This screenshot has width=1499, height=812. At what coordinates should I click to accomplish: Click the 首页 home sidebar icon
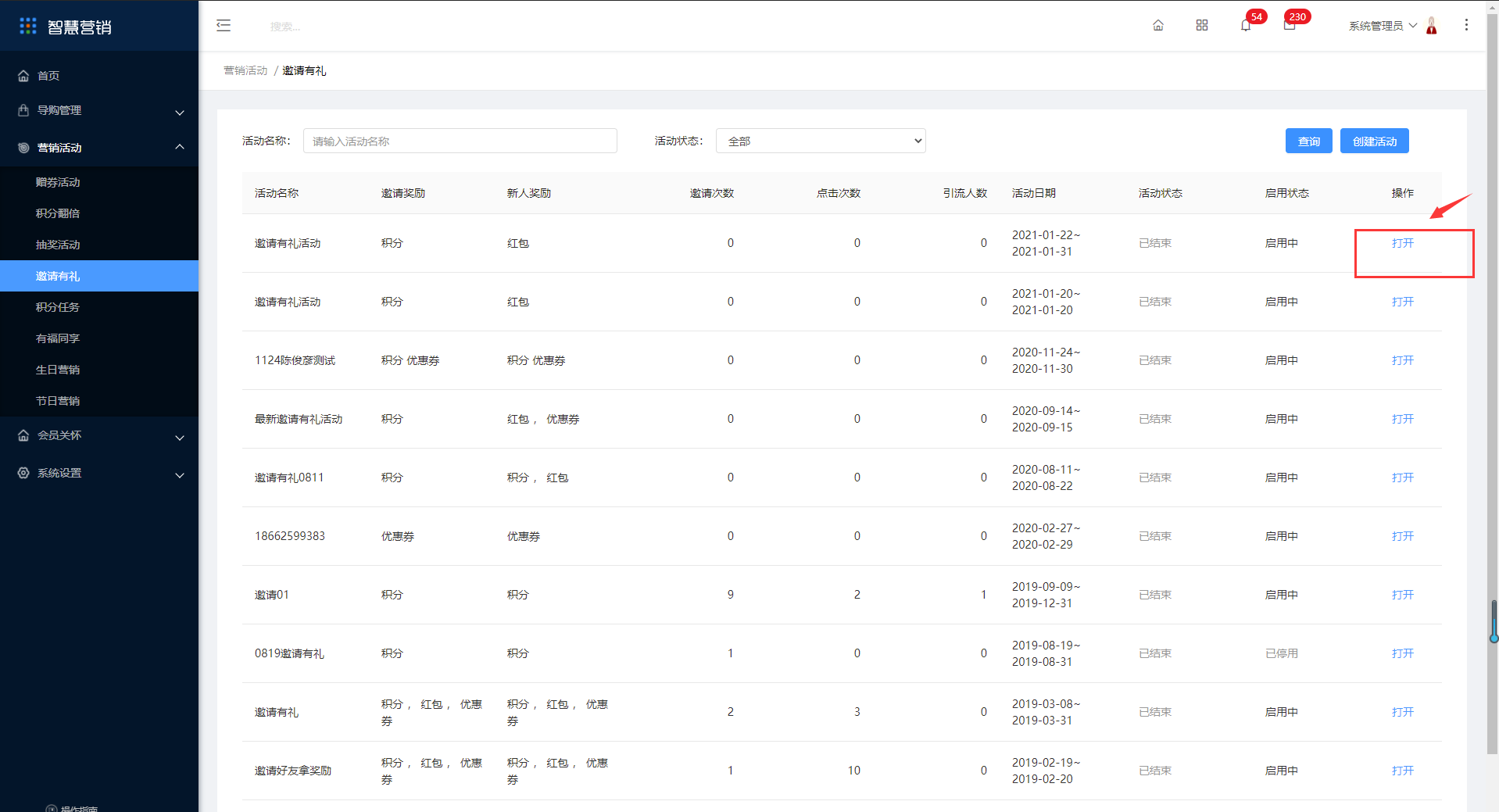[23, 76]
